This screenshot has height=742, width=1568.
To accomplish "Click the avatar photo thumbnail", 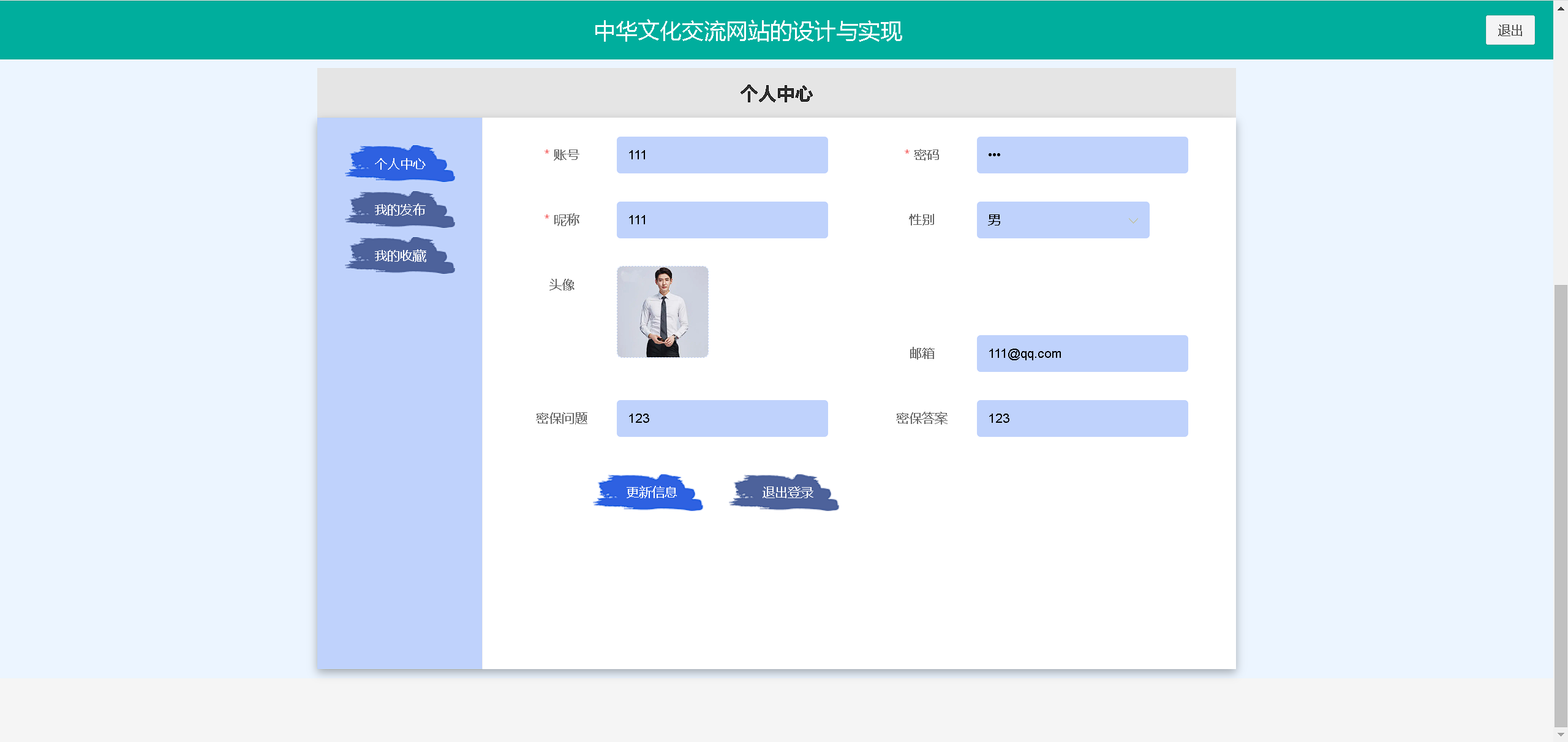I will (x=662, y=312).
